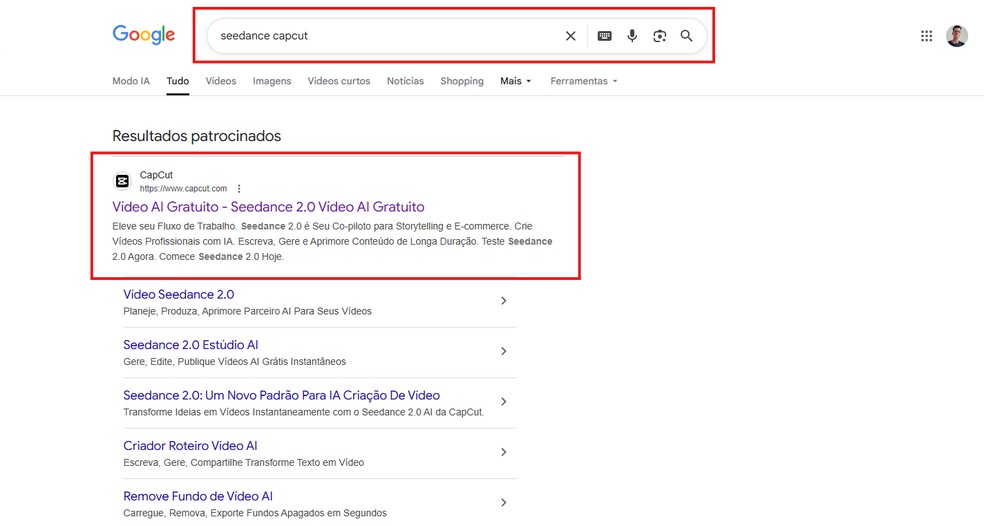Click the seedance capcut search input field

tap(380, 36)
